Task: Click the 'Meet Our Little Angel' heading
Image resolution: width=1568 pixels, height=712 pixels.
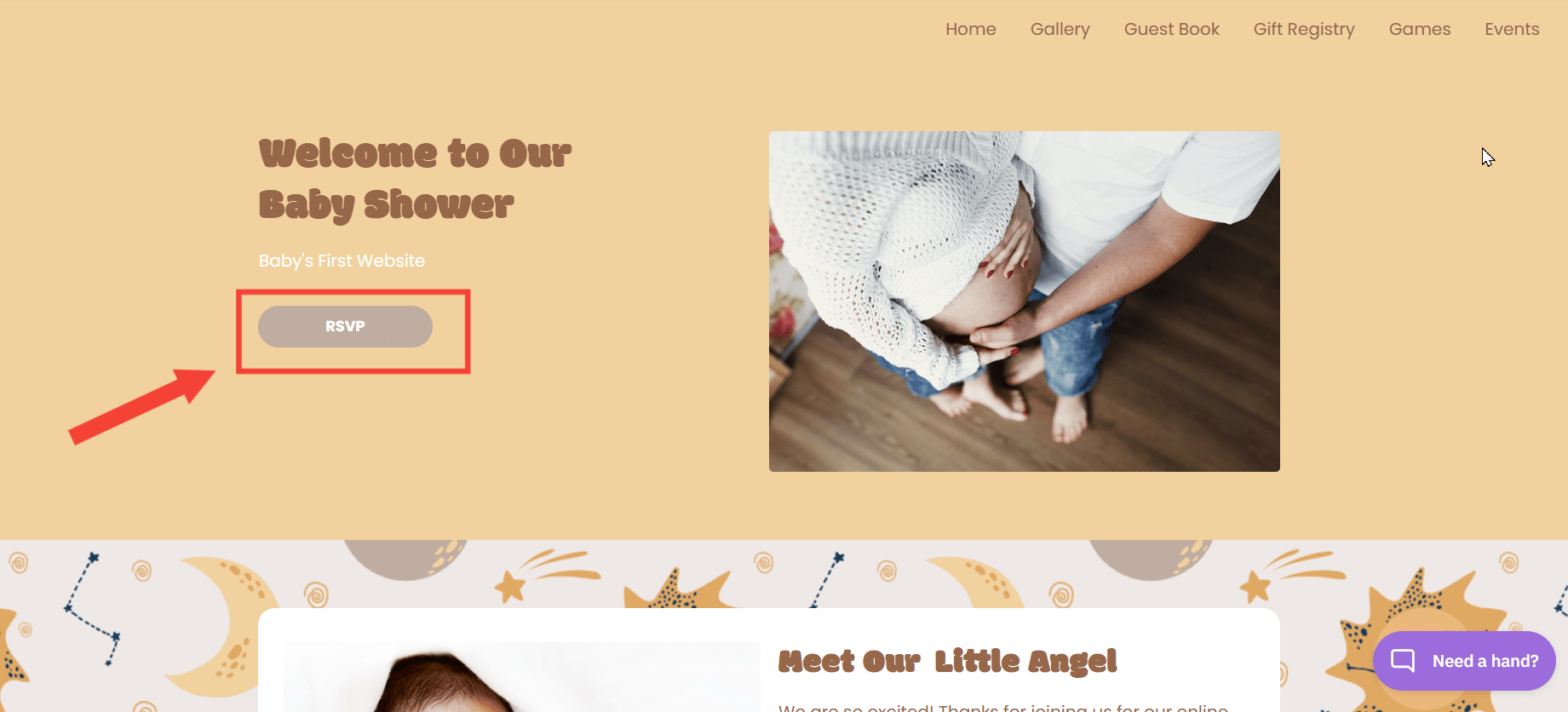Action: pos(947,661)
